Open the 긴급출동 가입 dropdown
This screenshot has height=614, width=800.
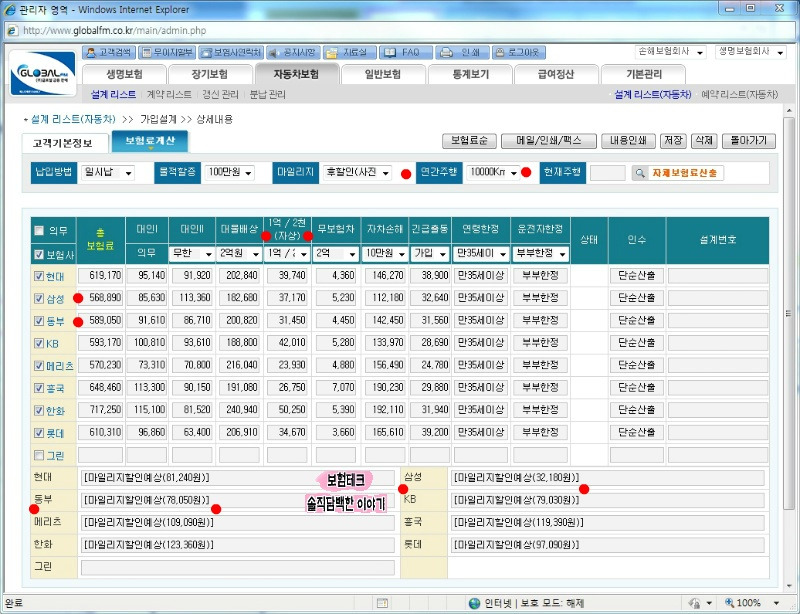pos(431,254)
